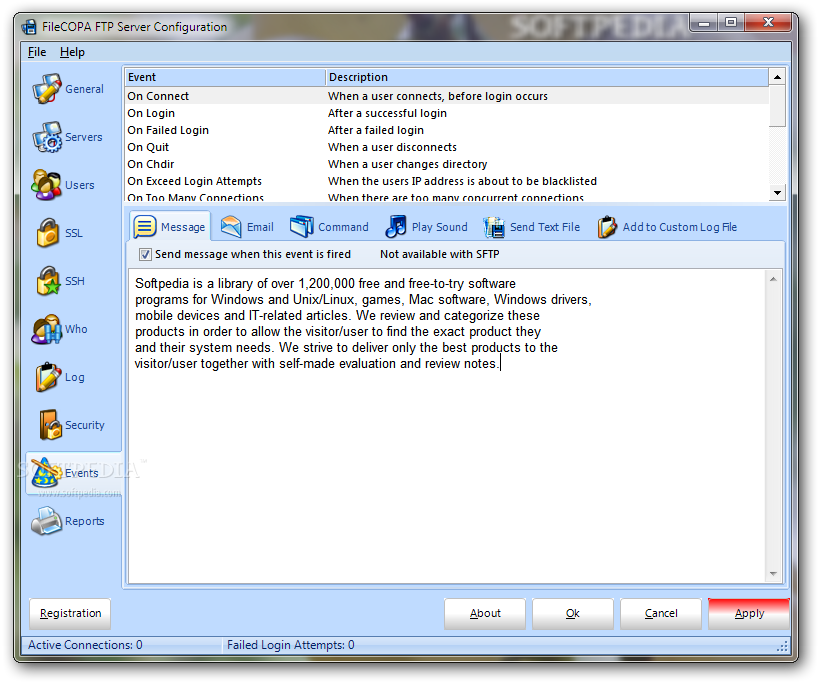Screen dimensions: 819x683
Task: Switch to the Send Text File tab label
Action: pos(545,227)
